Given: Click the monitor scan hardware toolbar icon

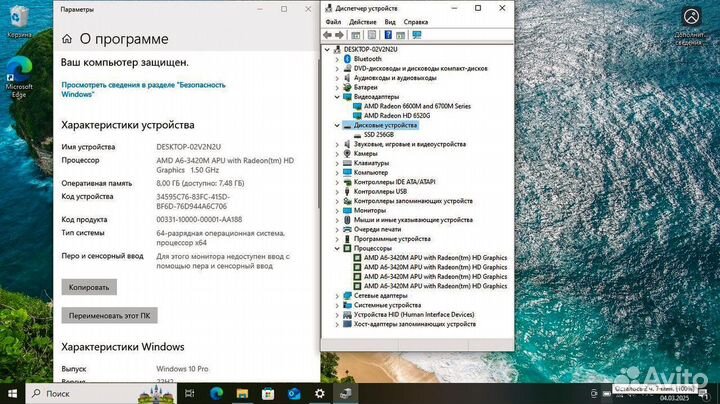Looking at the screenshot, I should (x=417, y=35).
